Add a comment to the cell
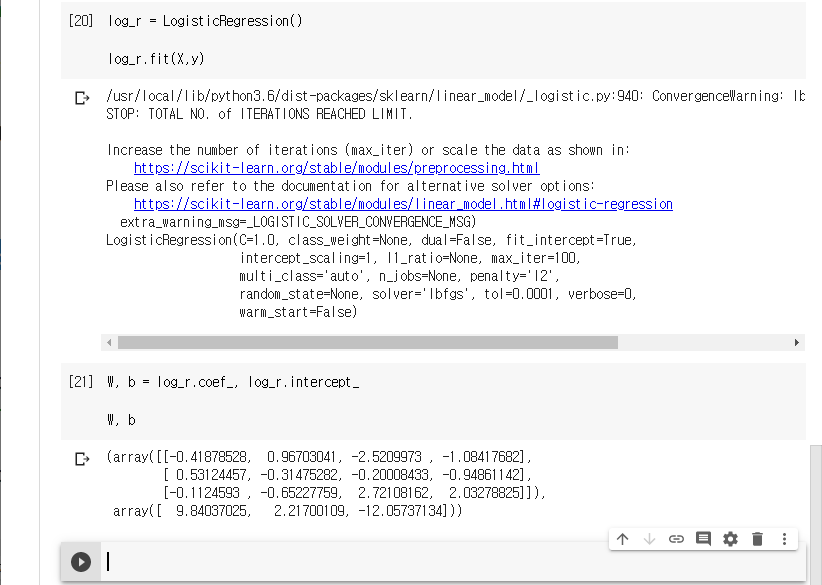822x585 pixels. 703,539
